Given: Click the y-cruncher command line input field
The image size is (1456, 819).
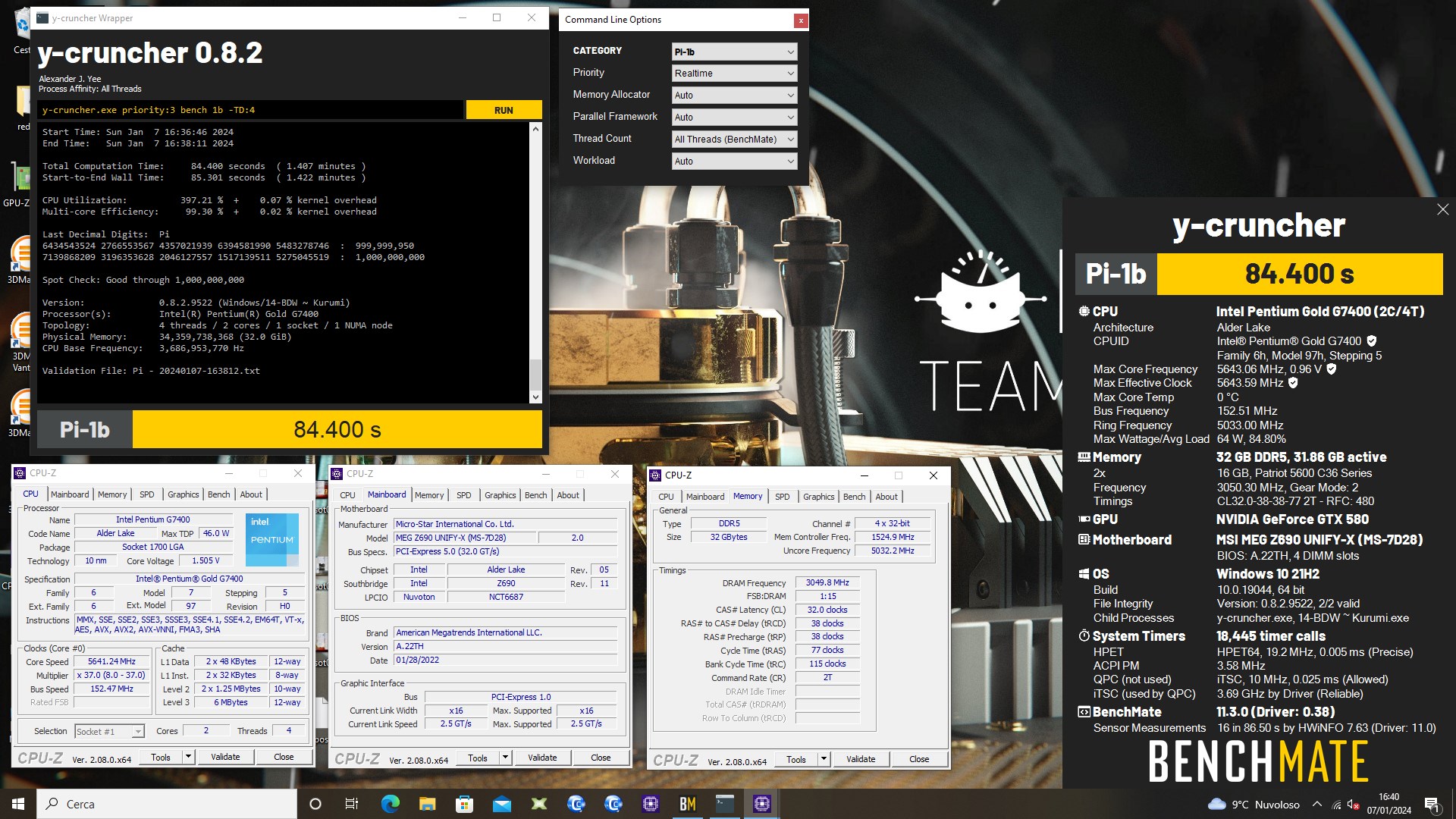Looking at the screenshot, I should coord(250,110).
